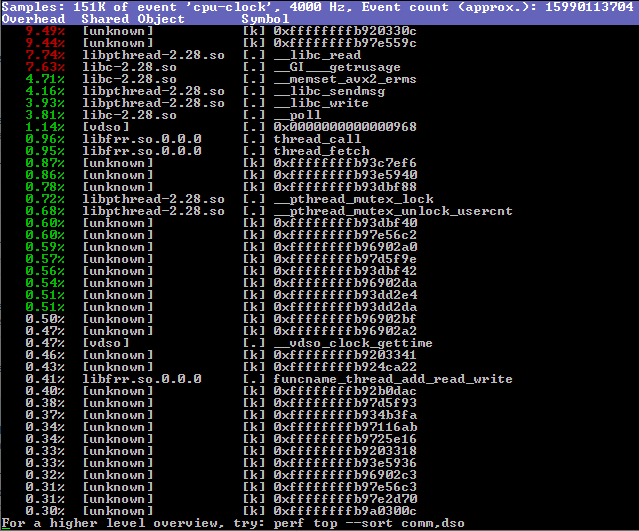Select the __memset_avx2_erms symbol
Viewport: 639px width, 531px height.
[345, 79]
